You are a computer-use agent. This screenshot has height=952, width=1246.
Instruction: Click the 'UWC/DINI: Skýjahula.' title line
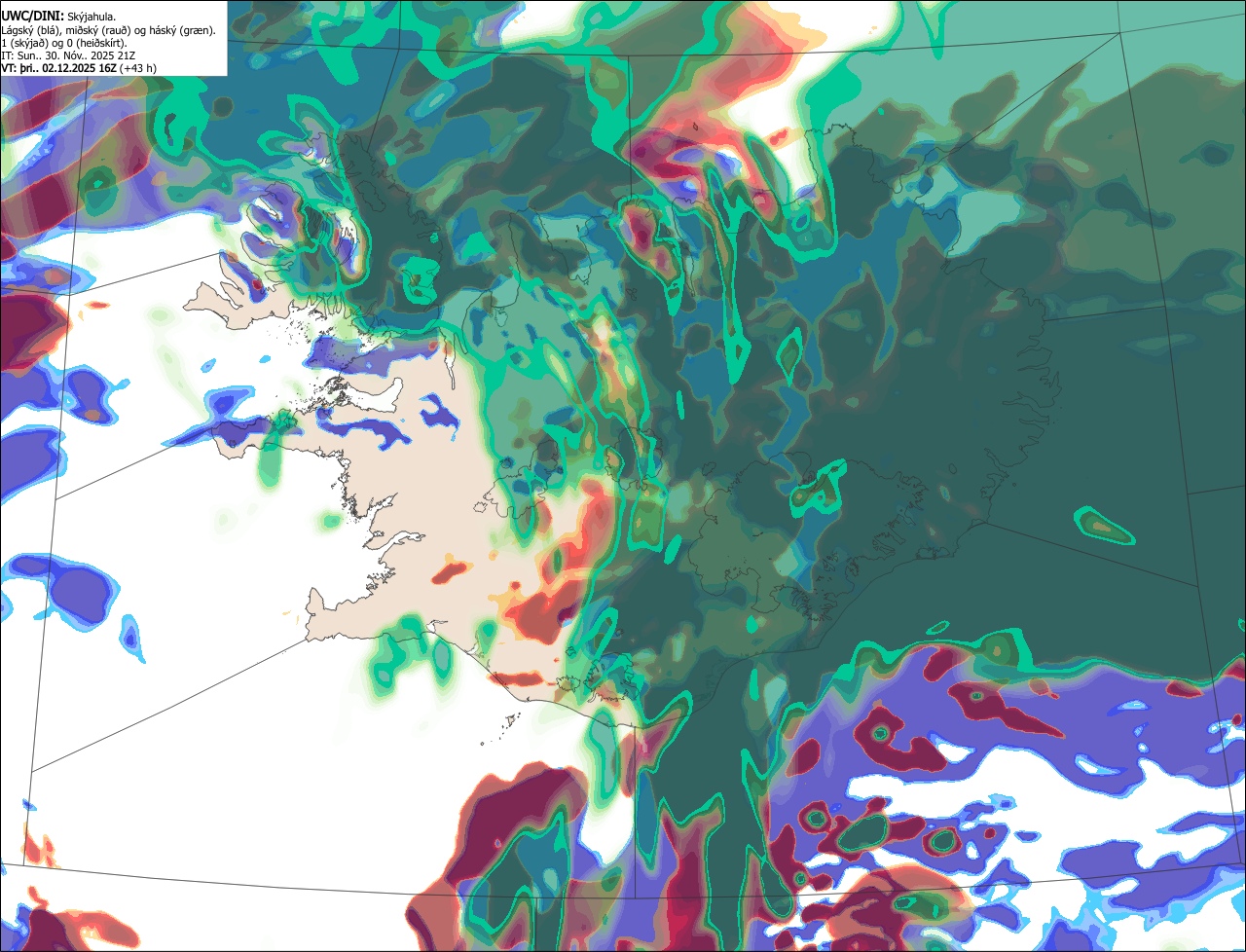coord(57,16)
